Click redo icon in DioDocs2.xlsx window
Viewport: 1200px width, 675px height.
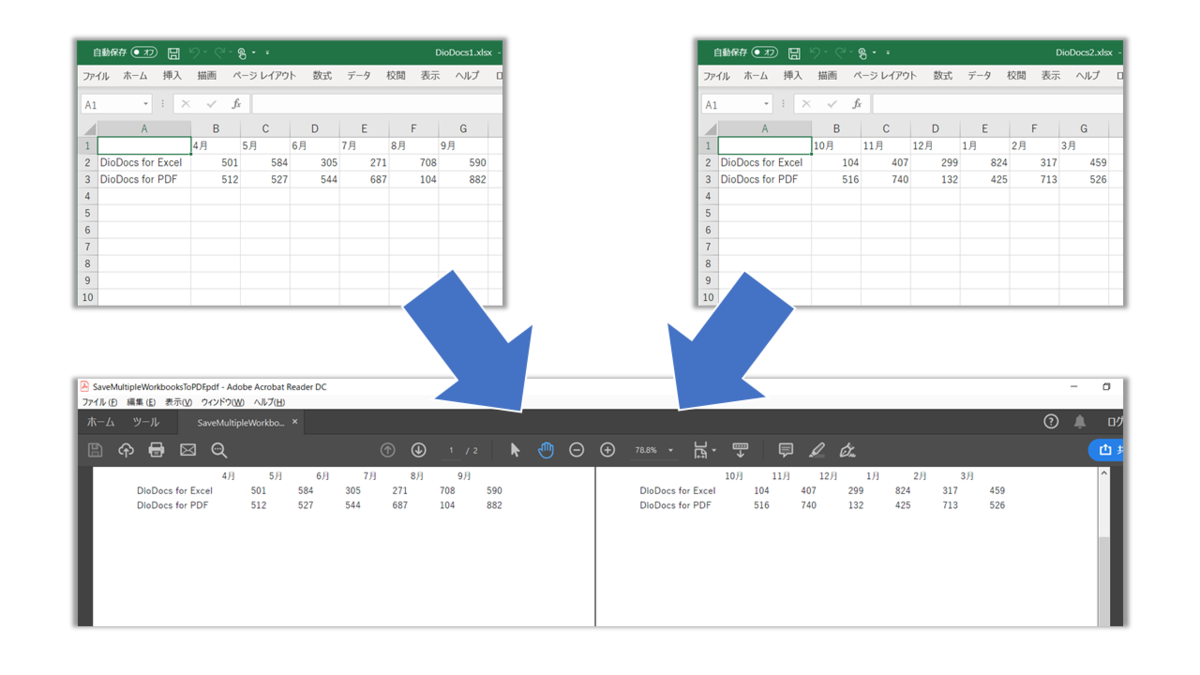click(x=840, y=52)
